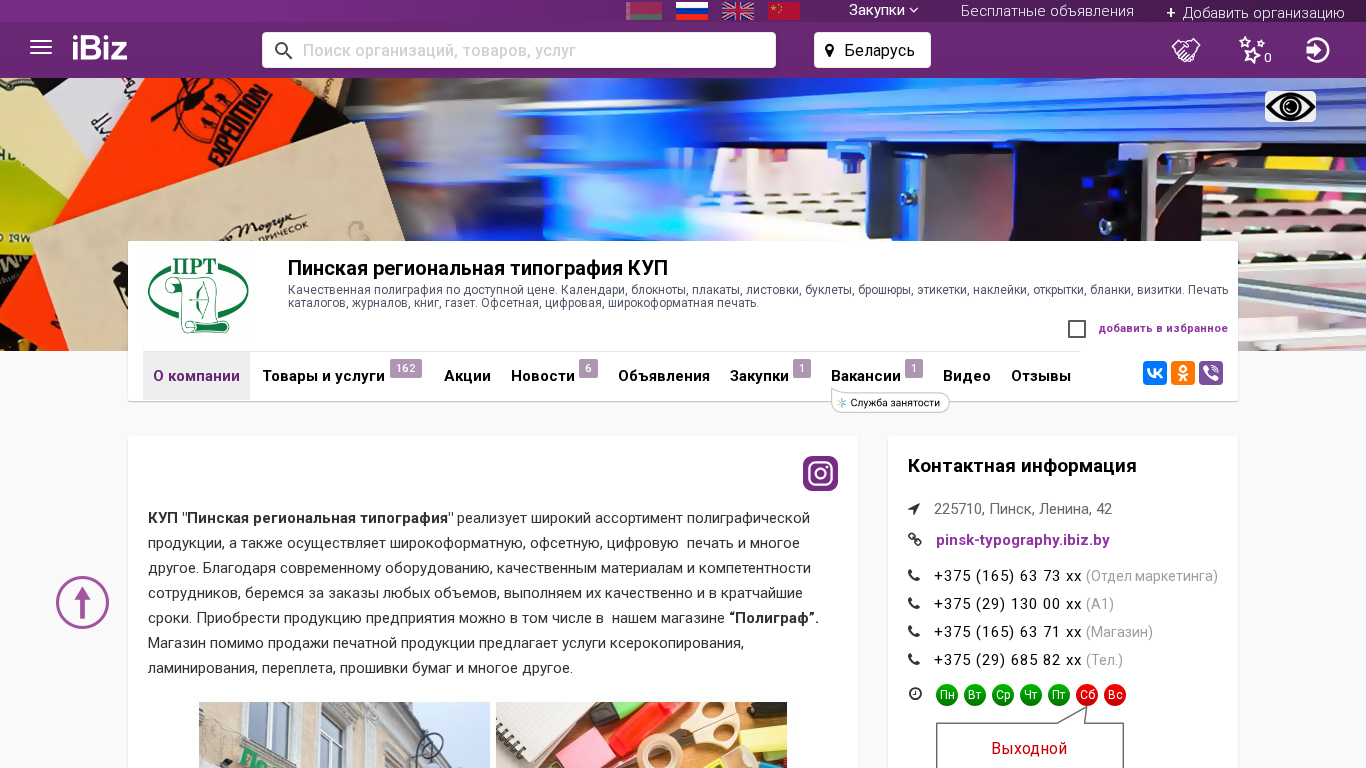This screenshot has width=1366, height=768.
Task: Click the login arrow icon
Action: pyautogui.click(x=1318, y=50)
